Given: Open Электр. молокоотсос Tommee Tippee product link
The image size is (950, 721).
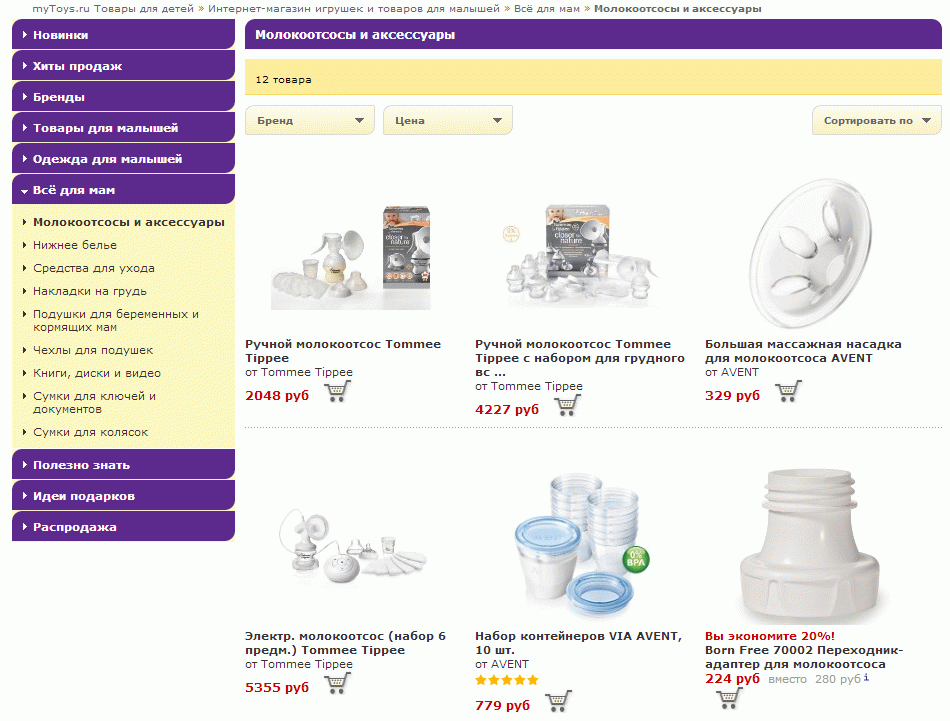Looking at the screenshot, I should [x=345, y=642].
